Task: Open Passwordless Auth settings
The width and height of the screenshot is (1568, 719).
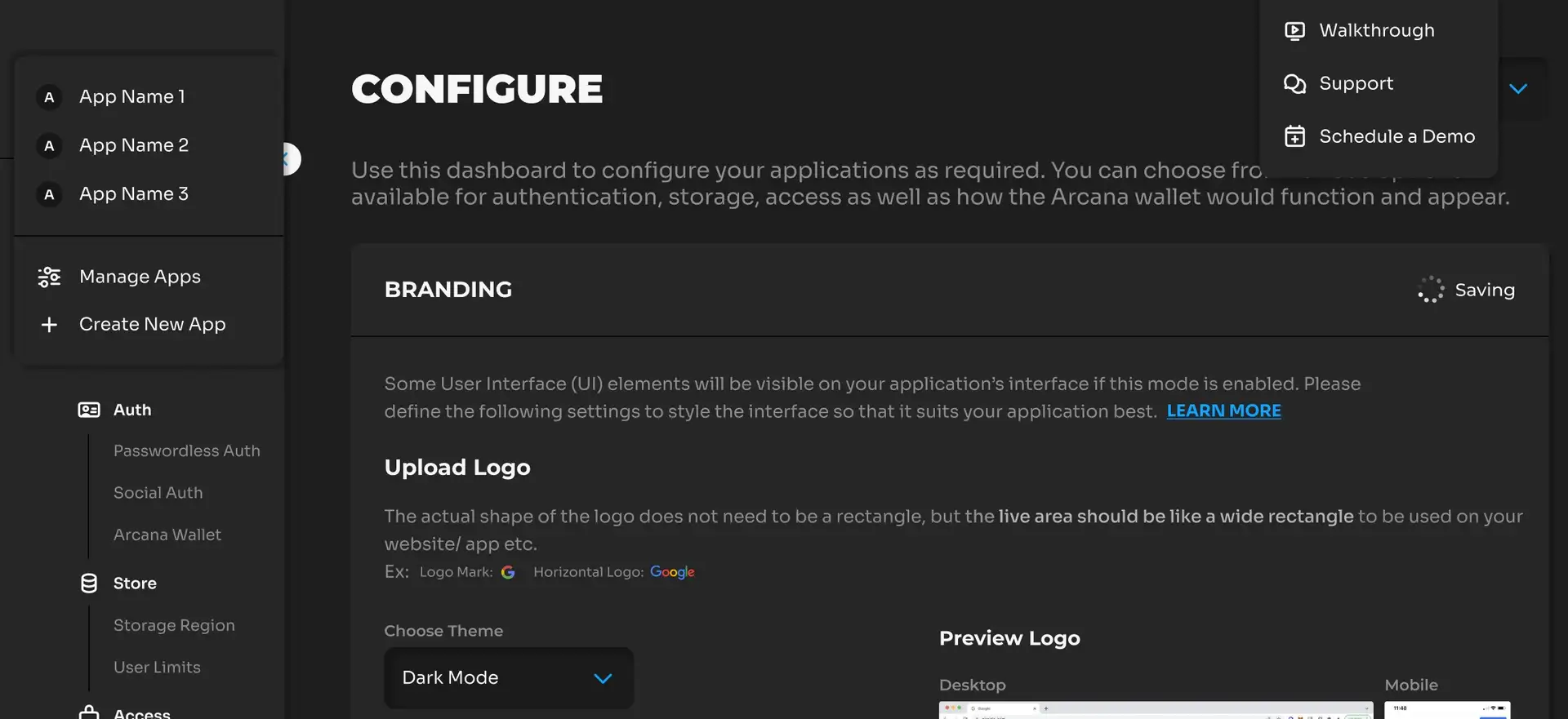Action: pos(186,450)
